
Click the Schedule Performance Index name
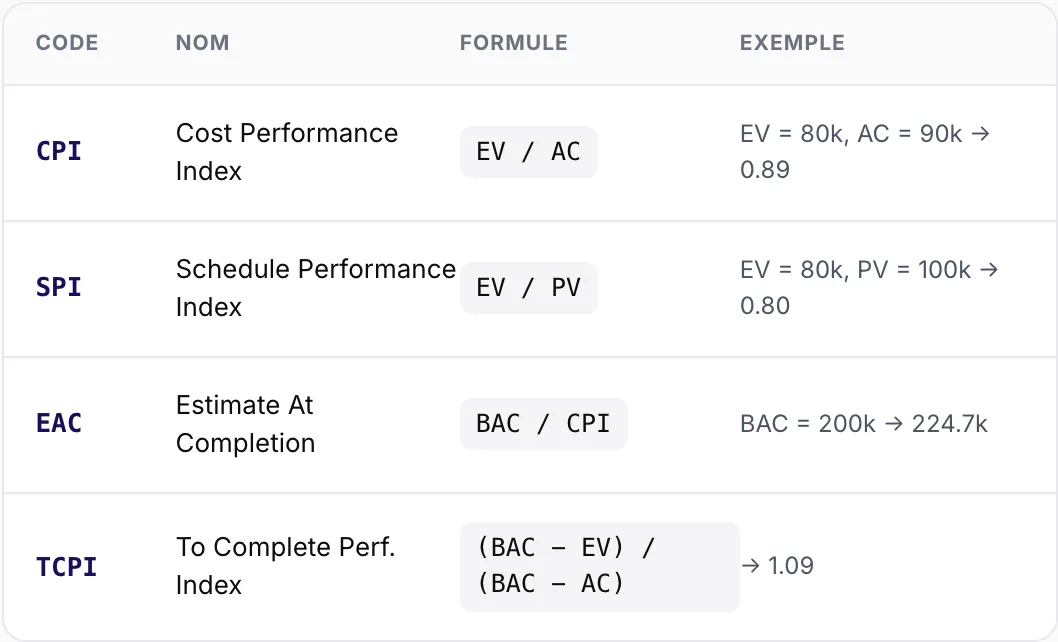click(x=316, y=288)
